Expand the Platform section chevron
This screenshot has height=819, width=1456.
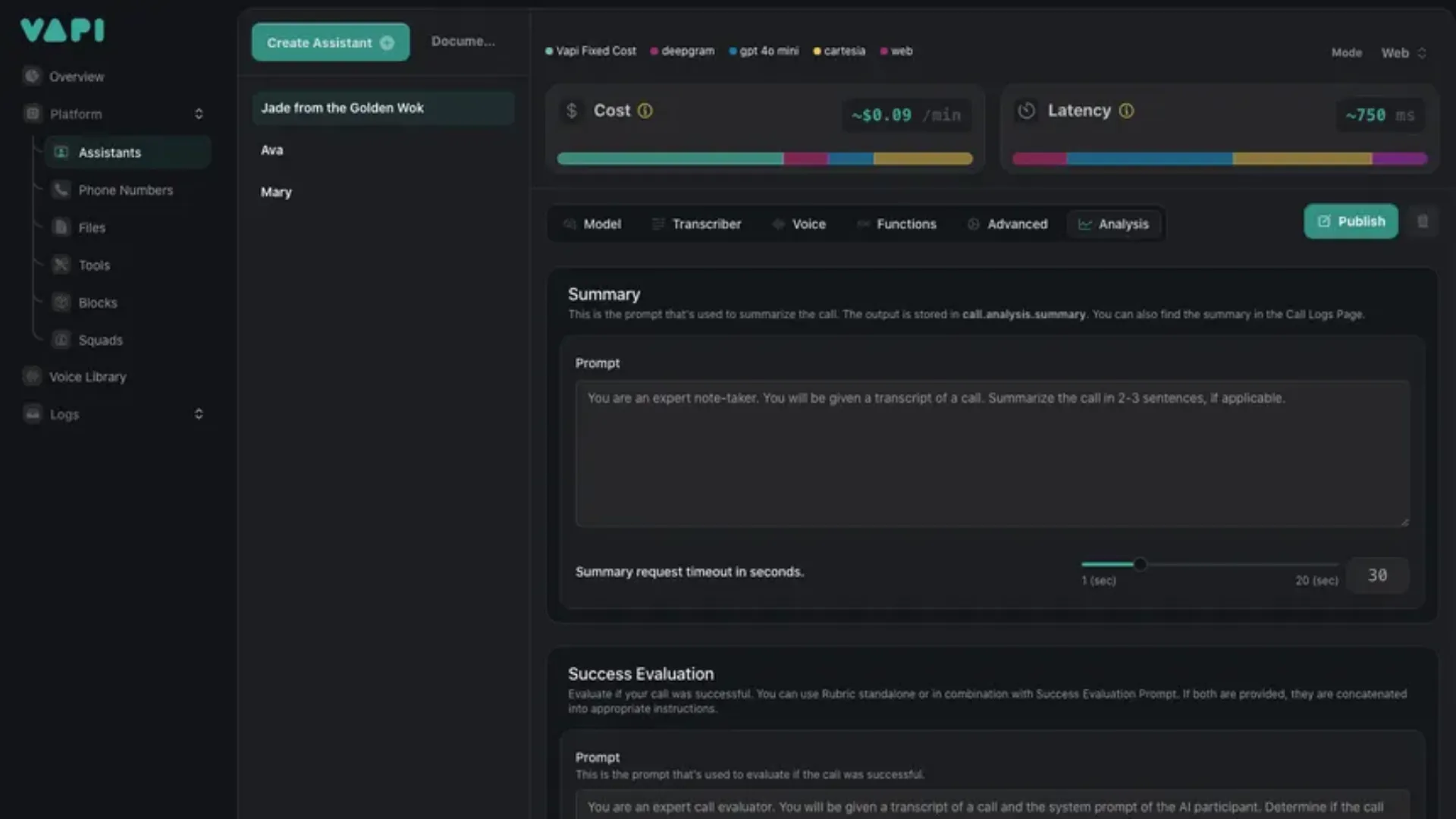(199, 114)
